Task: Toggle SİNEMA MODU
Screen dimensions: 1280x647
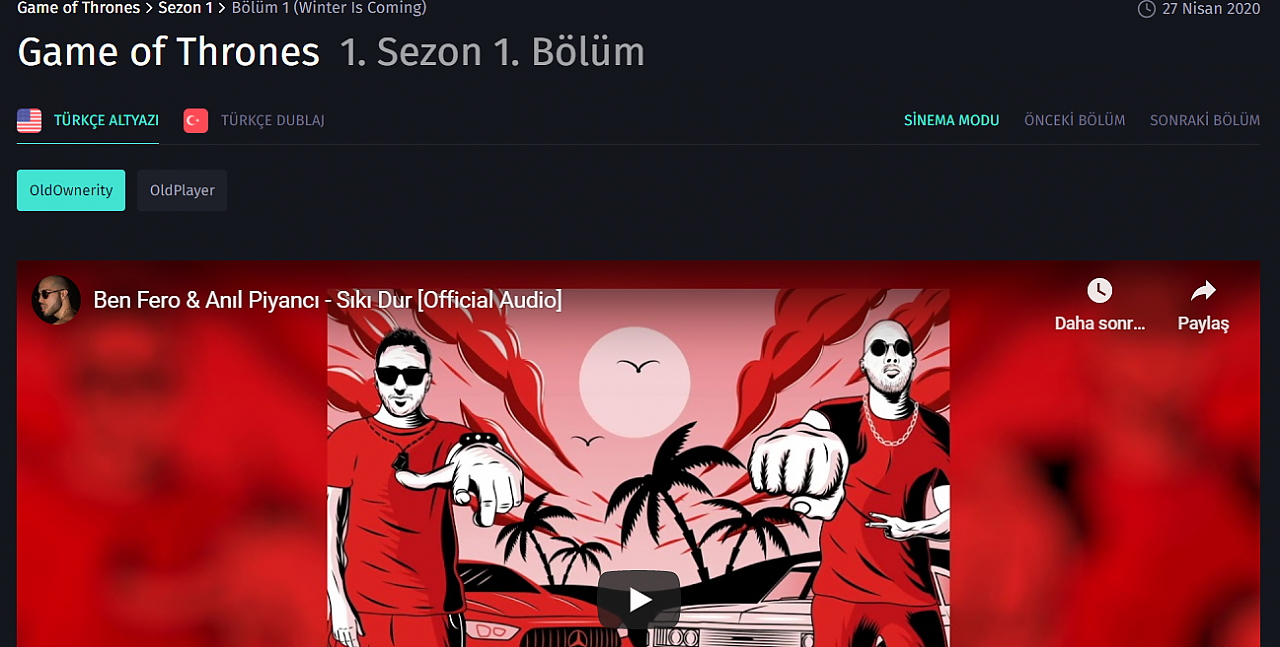Action: [951, 120]
